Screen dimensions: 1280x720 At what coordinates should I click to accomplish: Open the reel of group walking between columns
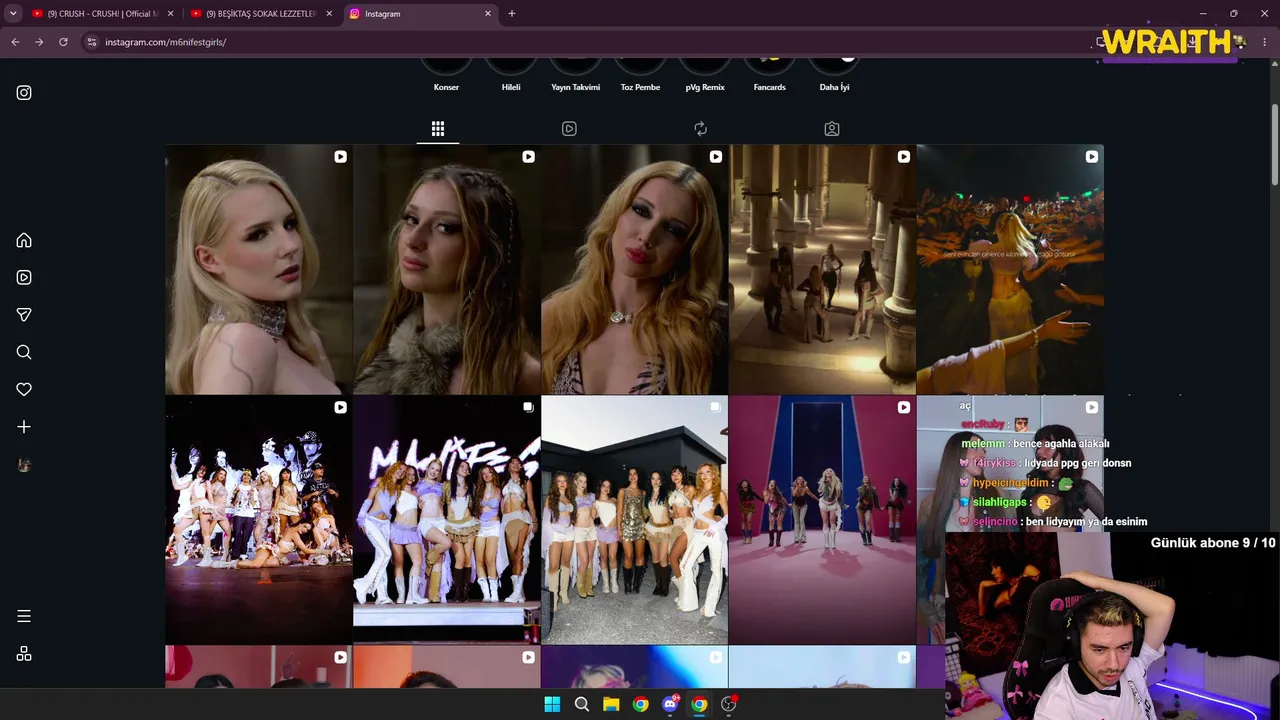coord(822,269)
